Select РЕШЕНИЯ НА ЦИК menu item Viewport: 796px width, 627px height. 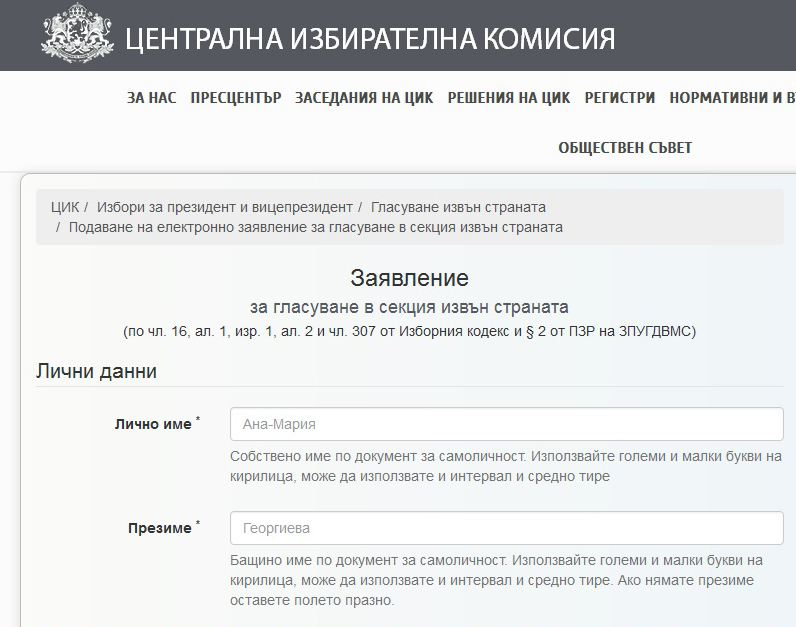tap(508, 98)
